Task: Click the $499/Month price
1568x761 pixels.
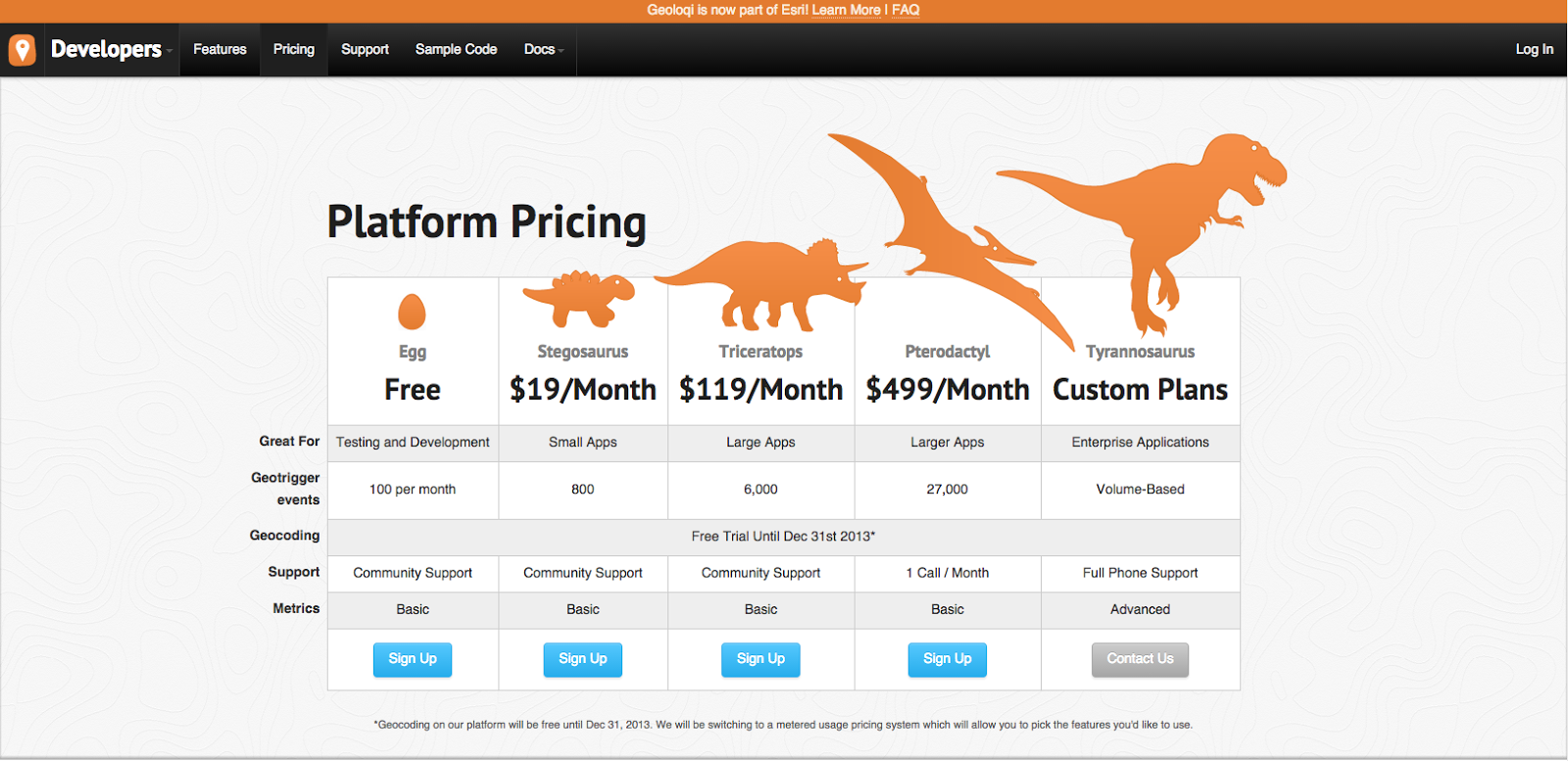Action: [948, 390]
